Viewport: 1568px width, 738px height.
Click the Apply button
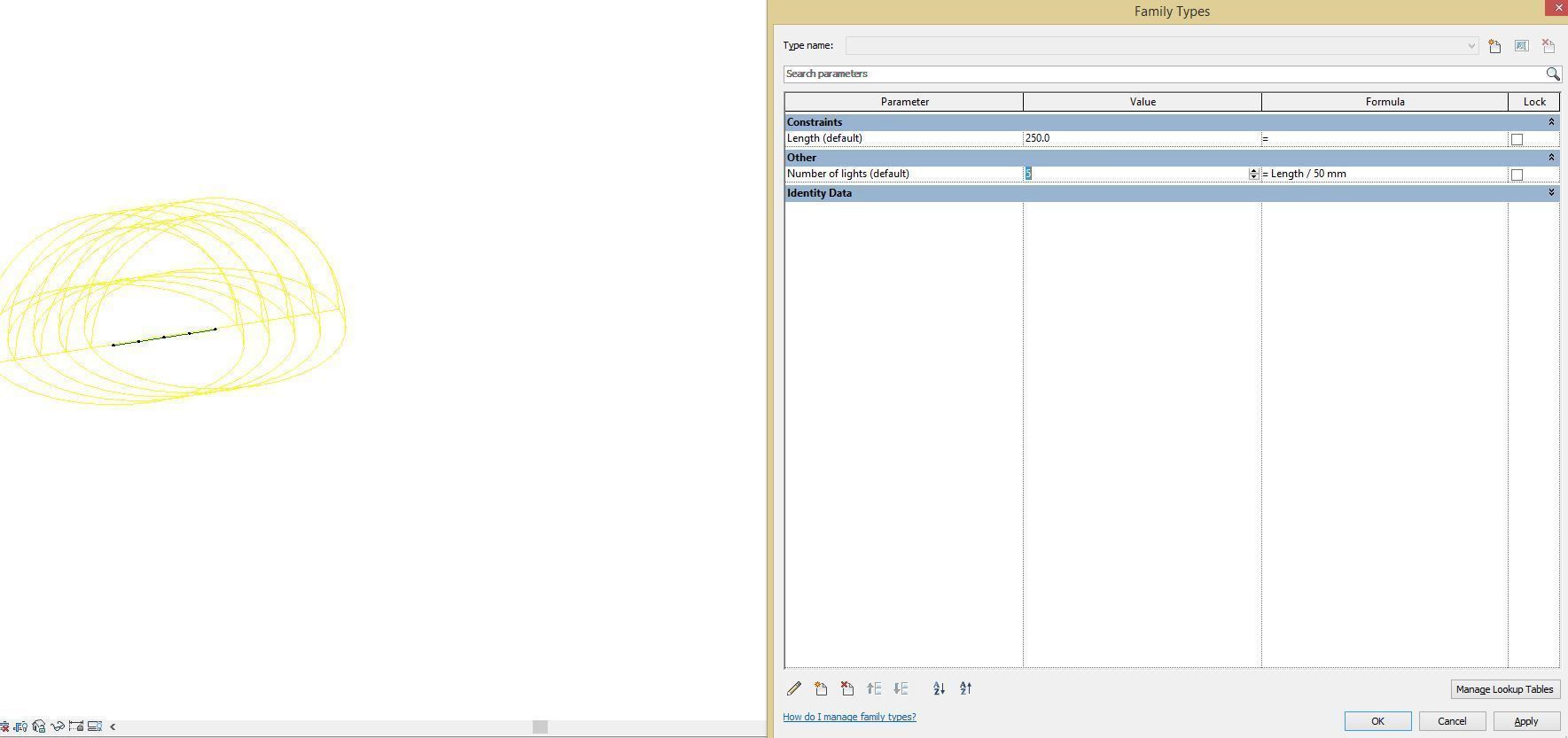tap(1525, 721)
